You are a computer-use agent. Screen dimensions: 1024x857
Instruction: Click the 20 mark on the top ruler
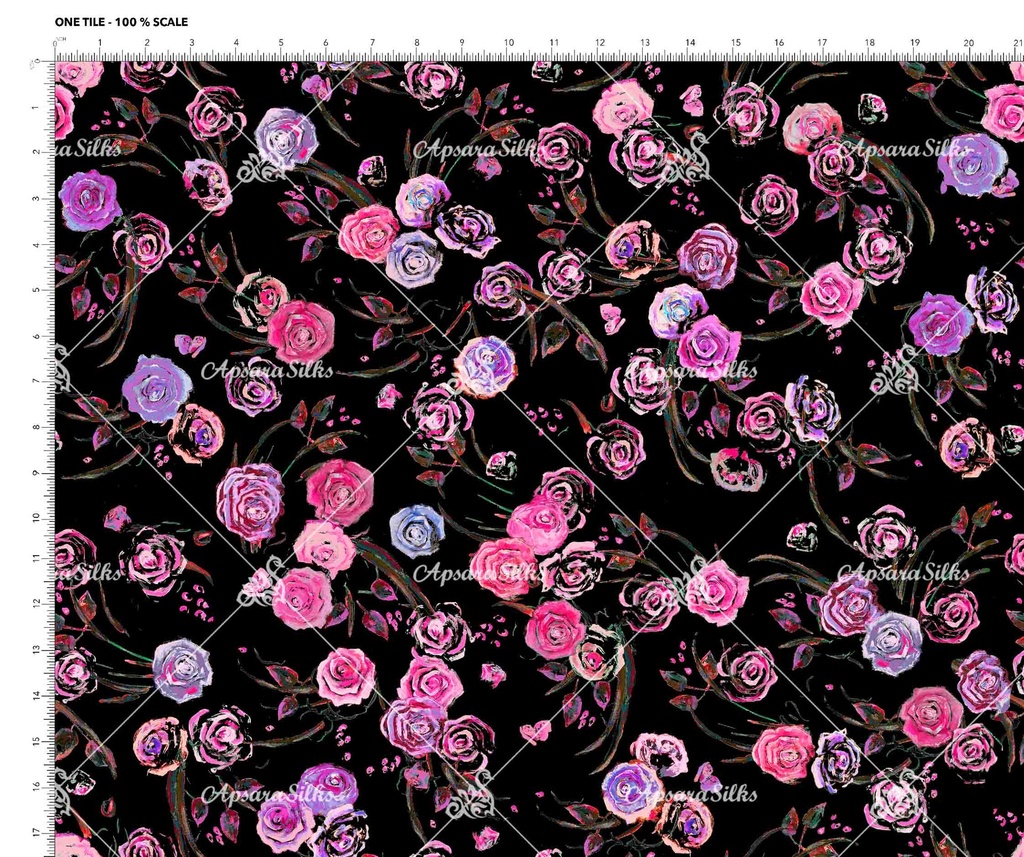click(968, 44)
